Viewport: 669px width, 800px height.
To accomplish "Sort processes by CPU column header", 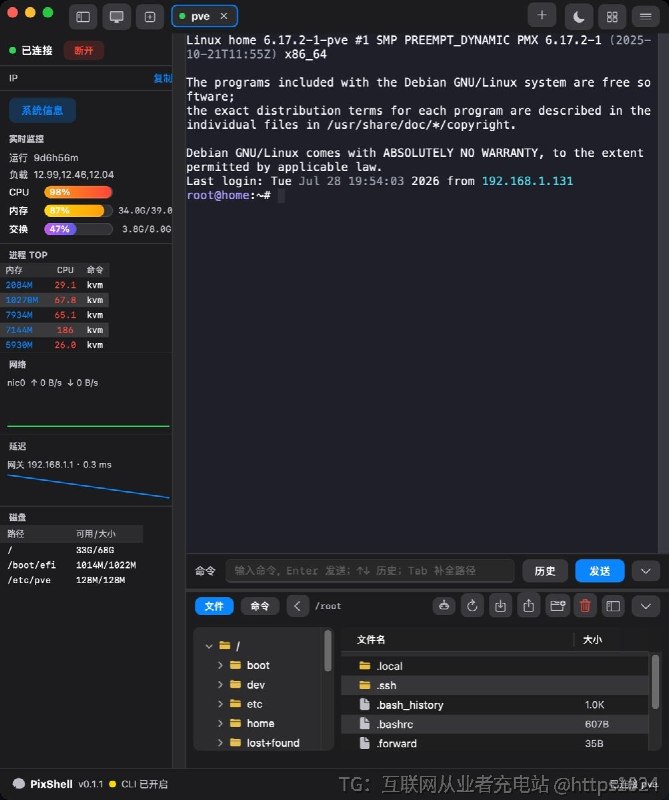I will click(x=65, y=270).
